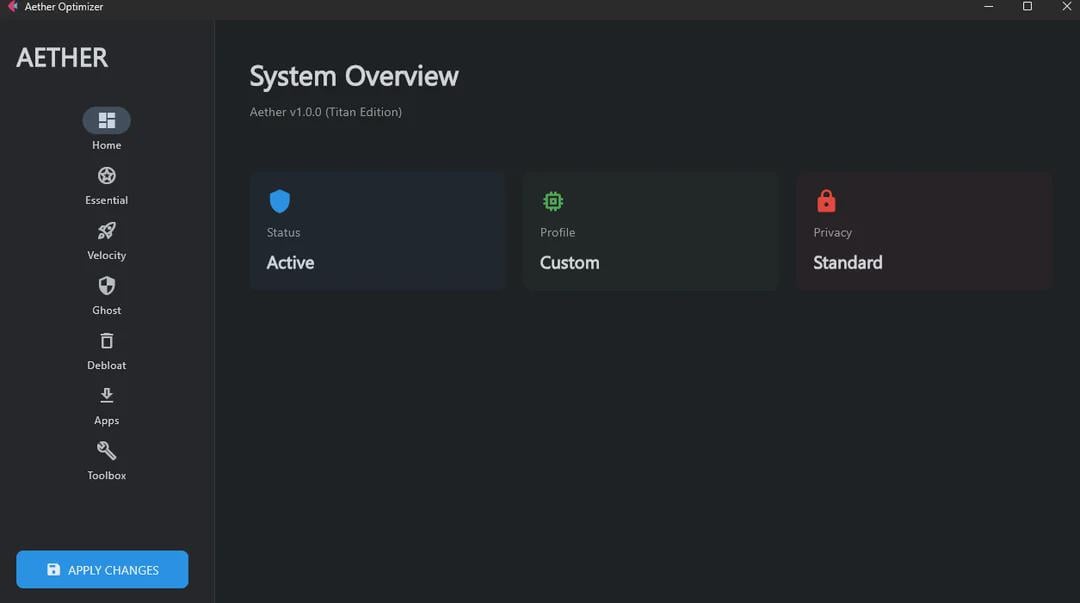Click the AETHER logo in sidebar

tap(62, 58)
